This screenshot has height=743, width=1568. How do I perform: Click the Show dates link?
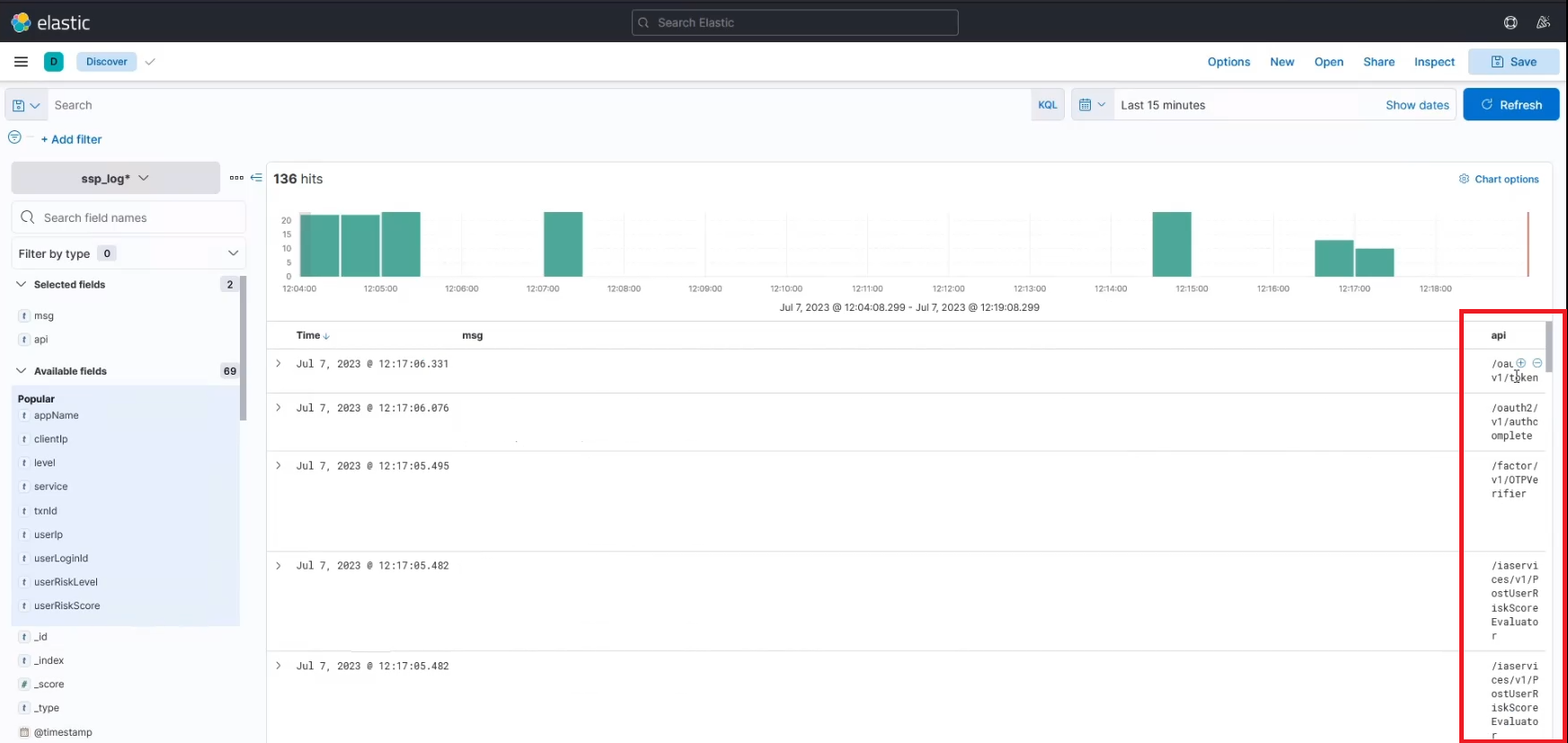1417,105
